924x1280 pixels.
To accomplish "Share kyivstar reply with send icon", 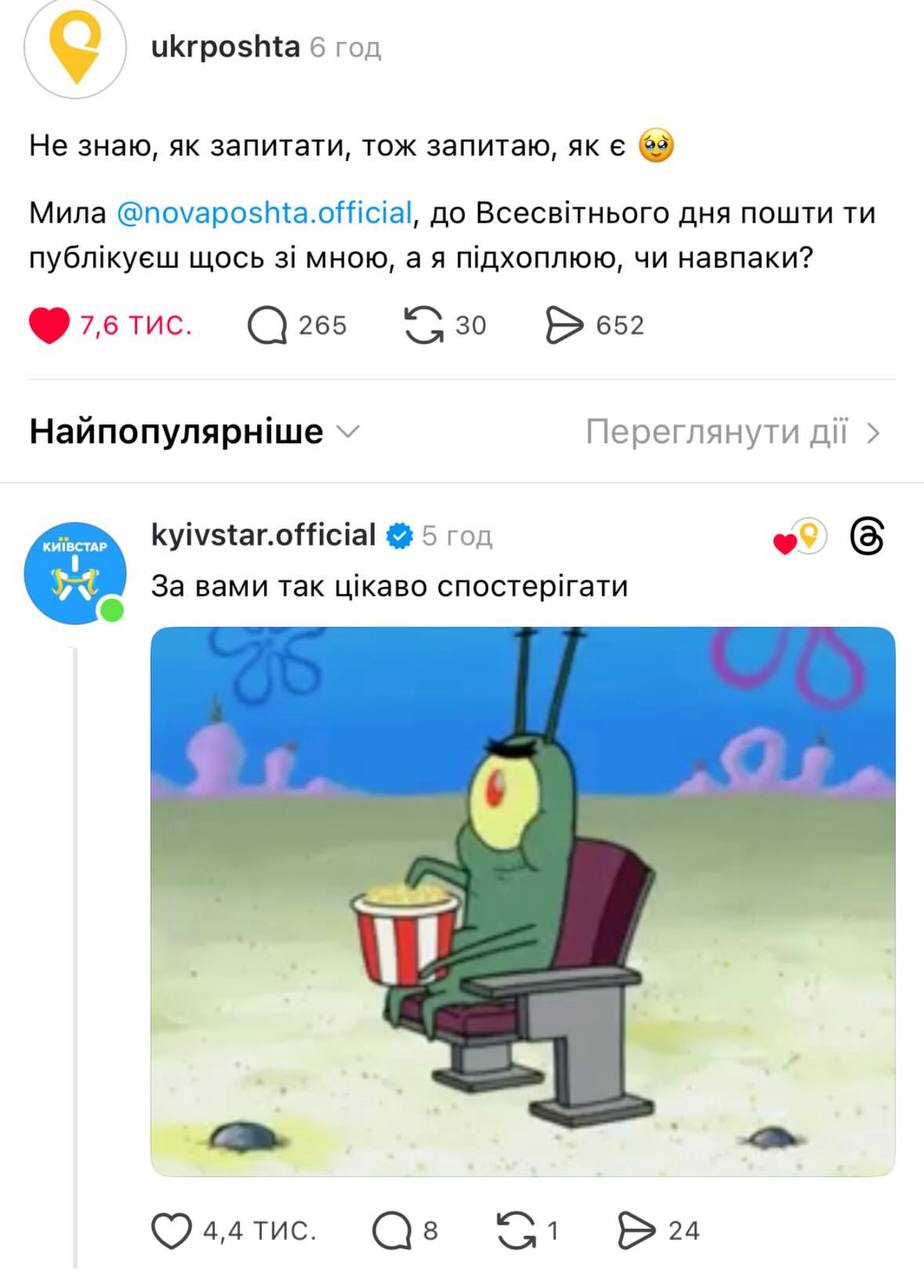I will 636,1230.
